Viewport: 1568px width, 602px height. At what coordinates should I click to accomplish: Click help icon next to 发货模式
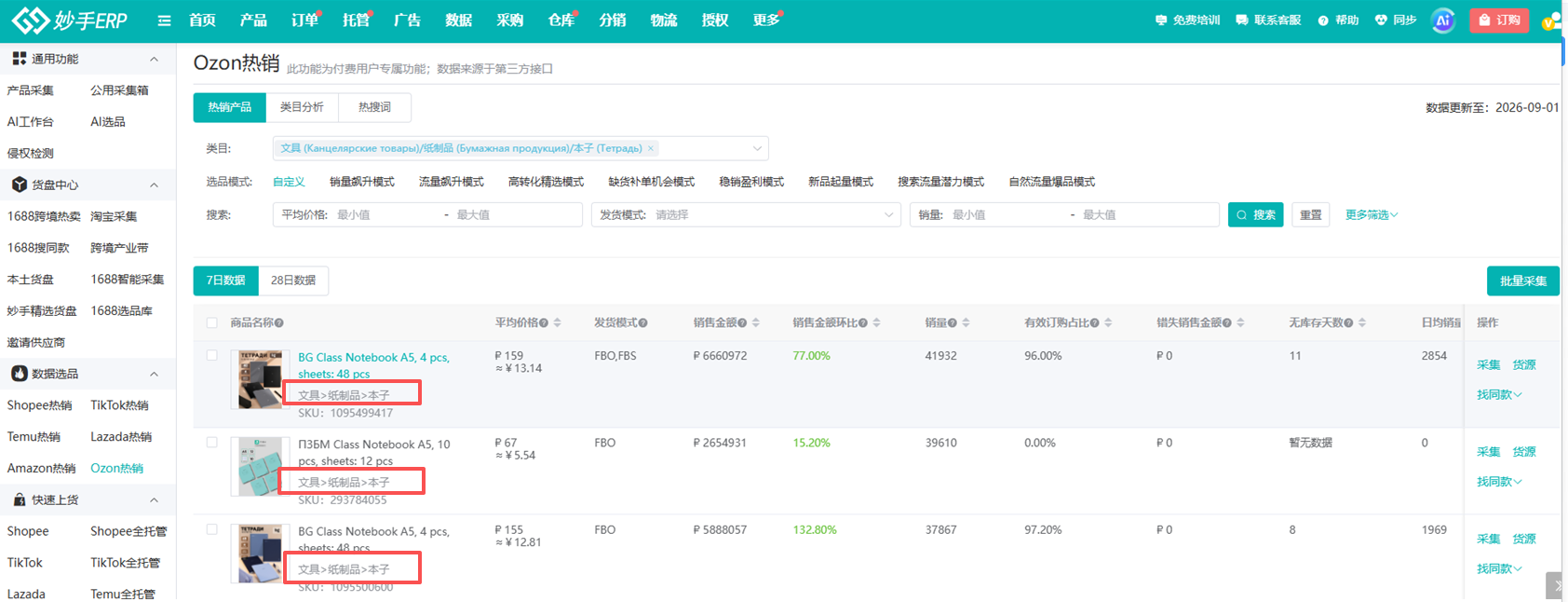(642, 322)
